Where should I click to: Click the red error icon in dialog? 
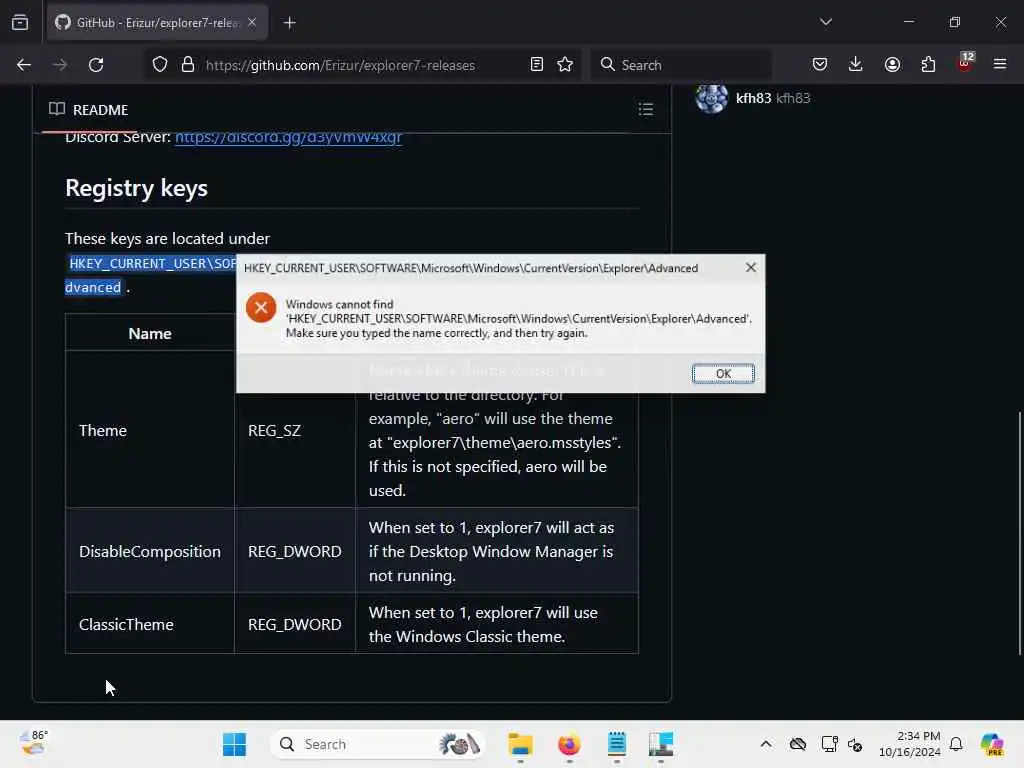coord(261,308)
